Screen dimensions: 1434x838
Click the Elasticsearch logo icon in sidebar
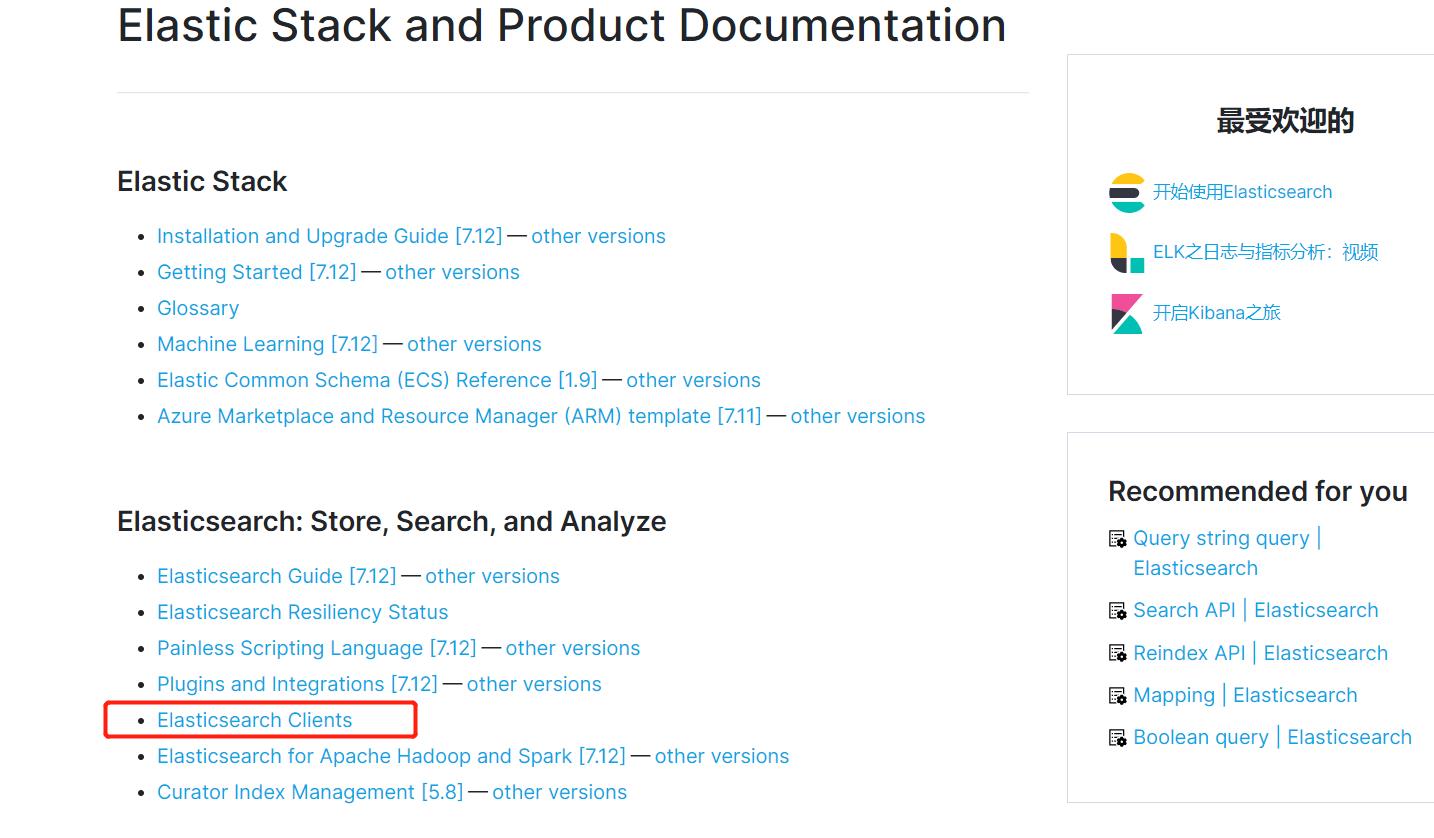point(1127,193)
